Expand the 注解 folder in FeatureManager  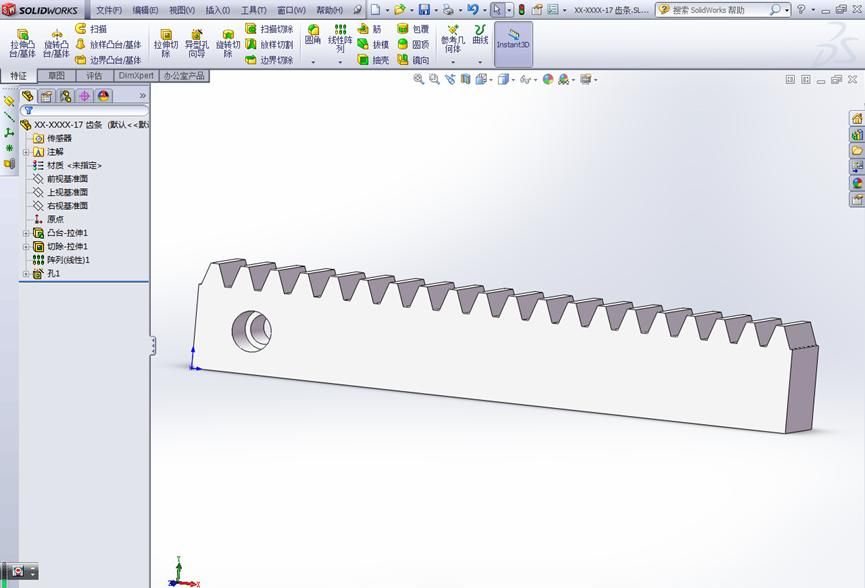26,151
